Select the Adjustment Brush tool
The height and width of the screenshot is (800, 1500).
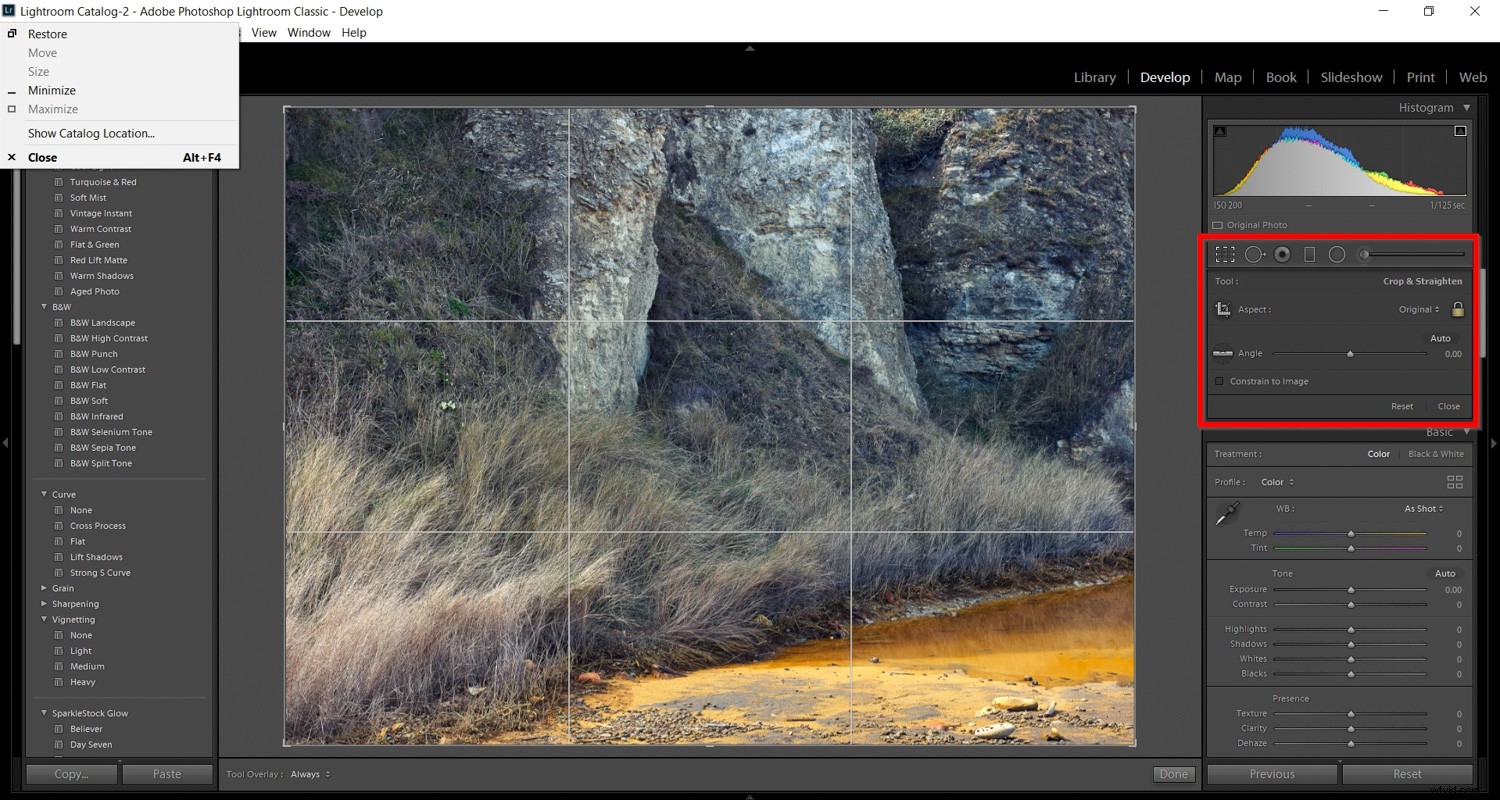pyautogui.click(x=1362, y=254)
